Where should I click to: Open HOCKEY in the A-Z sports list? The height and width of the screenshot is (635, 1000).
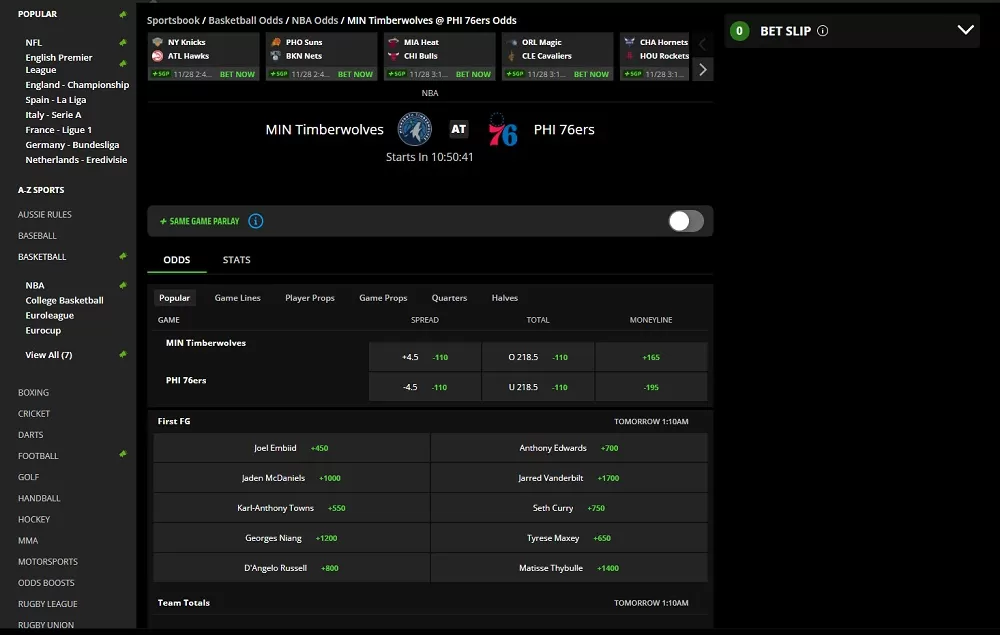tap(34, 519)
